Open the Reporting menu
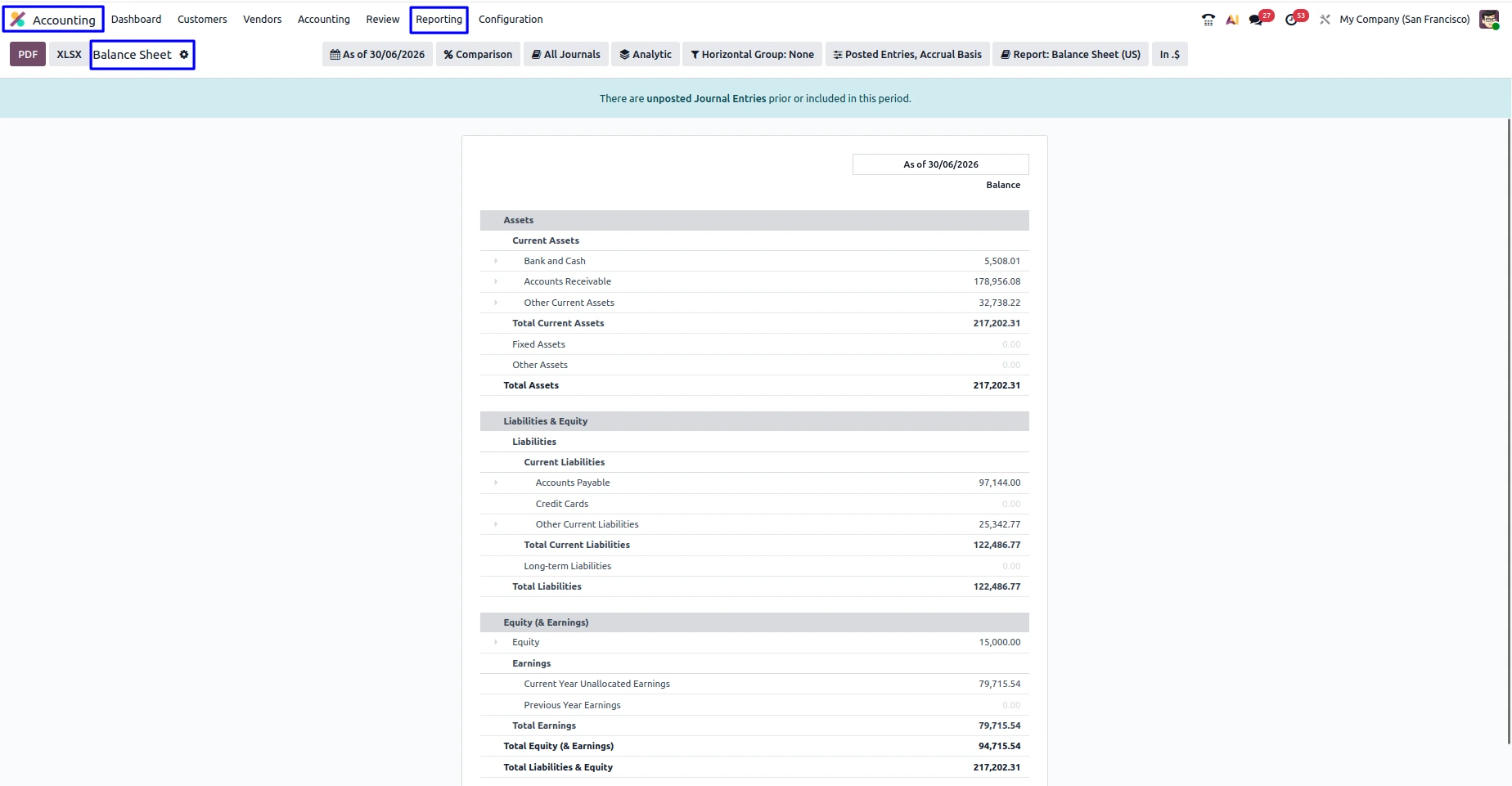Image resolution: width=1512 pixels, height=786 pixels. click(x=439, y=20)
